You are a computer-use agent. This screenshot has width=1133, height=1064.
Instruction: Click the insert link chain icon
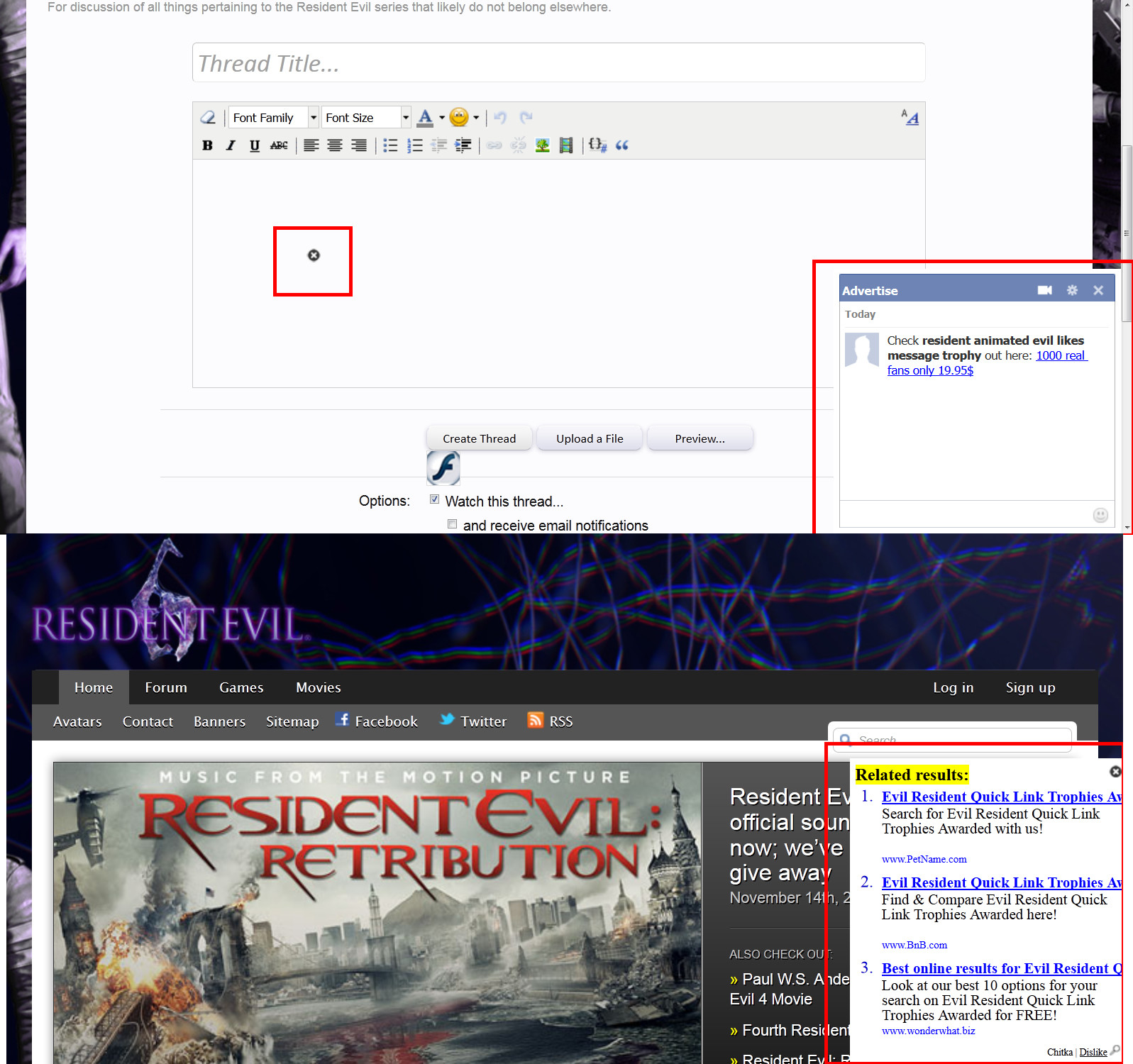point(494,145)
